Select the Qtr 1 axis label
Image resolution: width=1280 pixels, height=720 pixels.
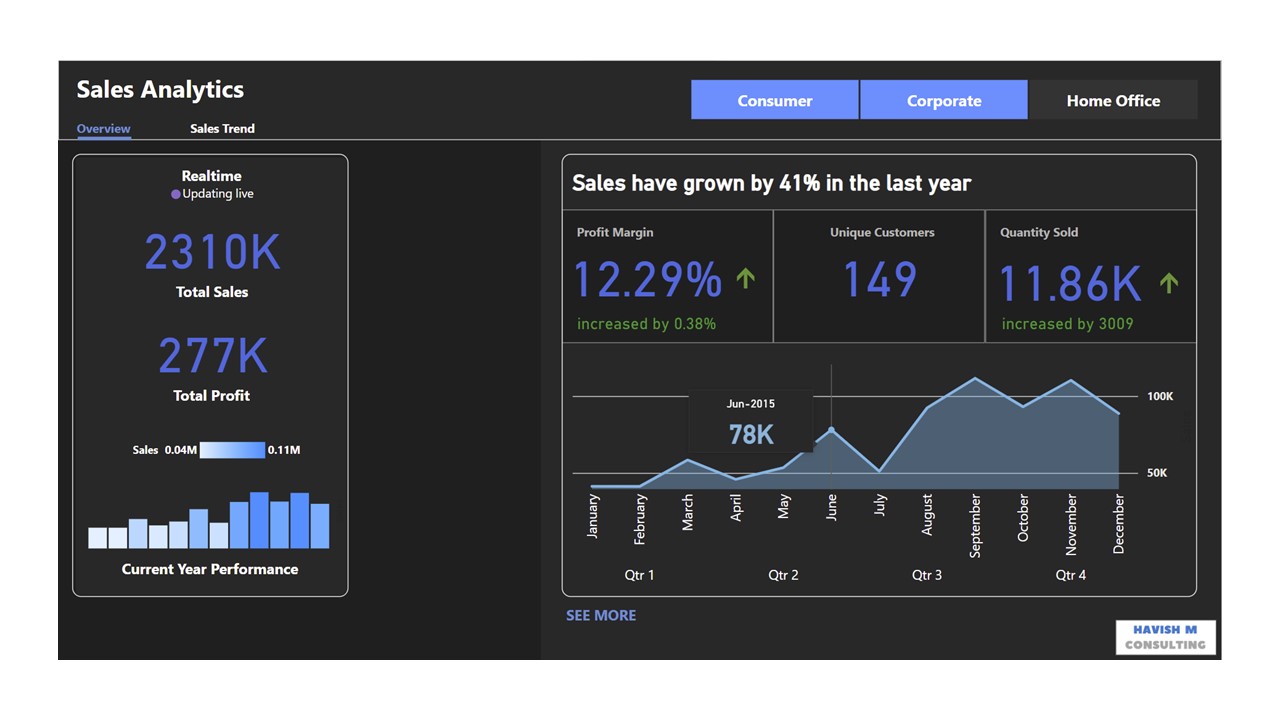coord(639,575)
